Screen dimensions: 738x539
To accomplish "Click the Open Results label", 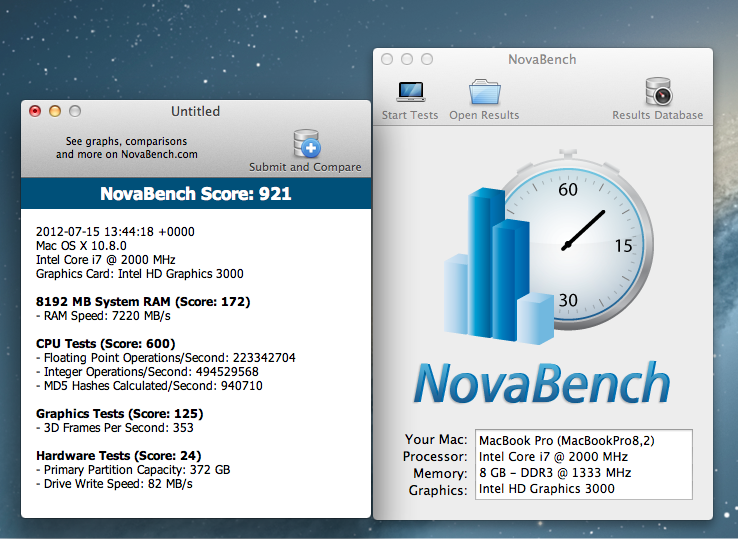I will (484, 115).
